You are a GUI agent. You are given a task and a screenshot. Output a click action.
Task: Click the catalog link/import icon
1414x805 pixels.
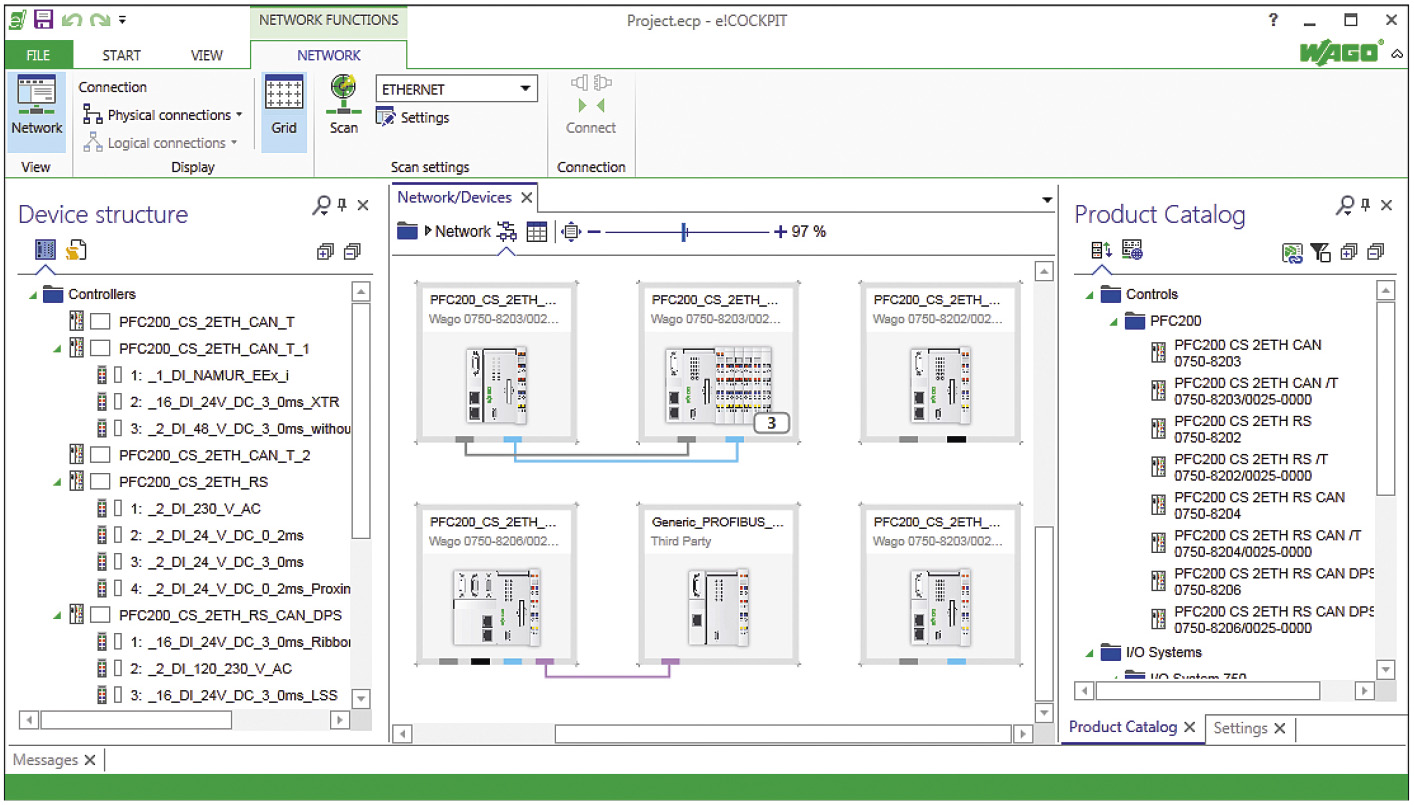point(1293,253)
